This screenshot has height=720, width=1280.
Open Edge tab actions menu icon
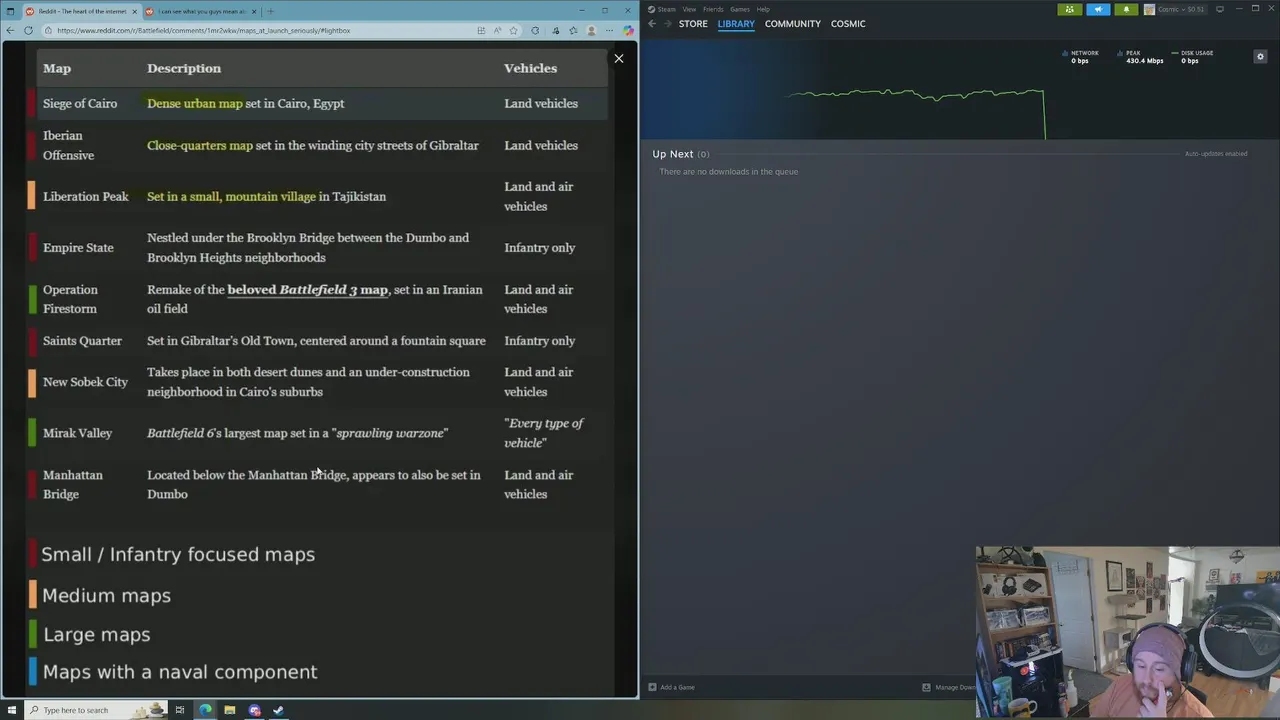pyautogui.click(x=10, y=11)
